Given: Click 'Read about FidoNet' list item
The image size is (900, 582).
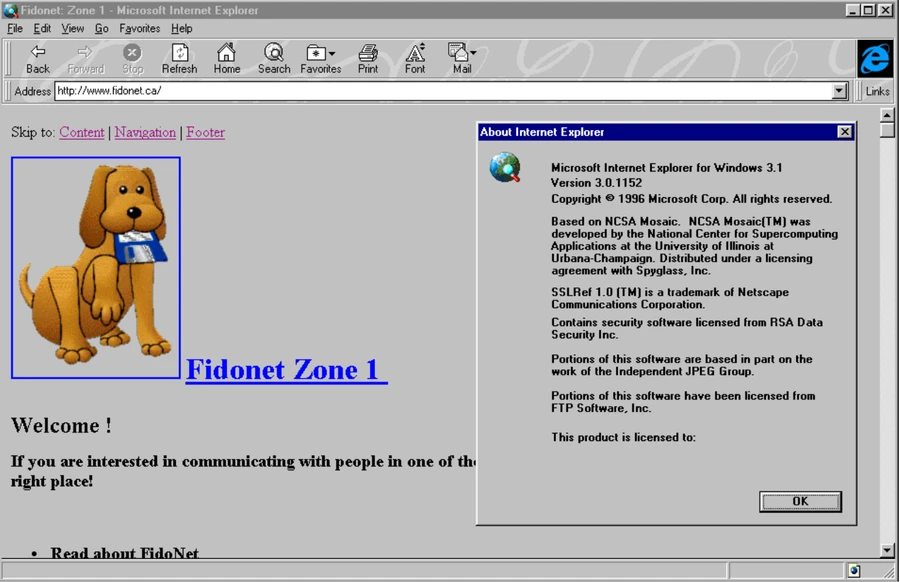Looking at the screenshot, I should (125, 553).
